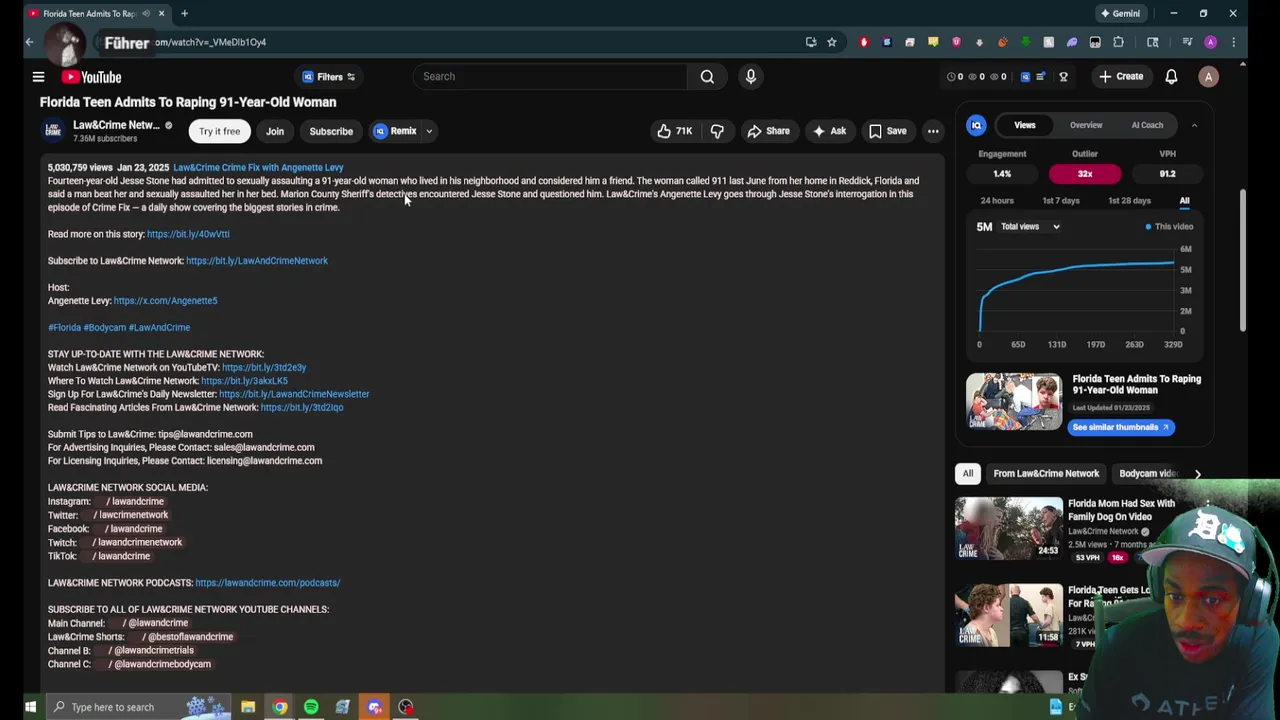Viewport: 1280px width, 720px height.
Task: Bookmark this page with star icon
Action: click(831, 42)
